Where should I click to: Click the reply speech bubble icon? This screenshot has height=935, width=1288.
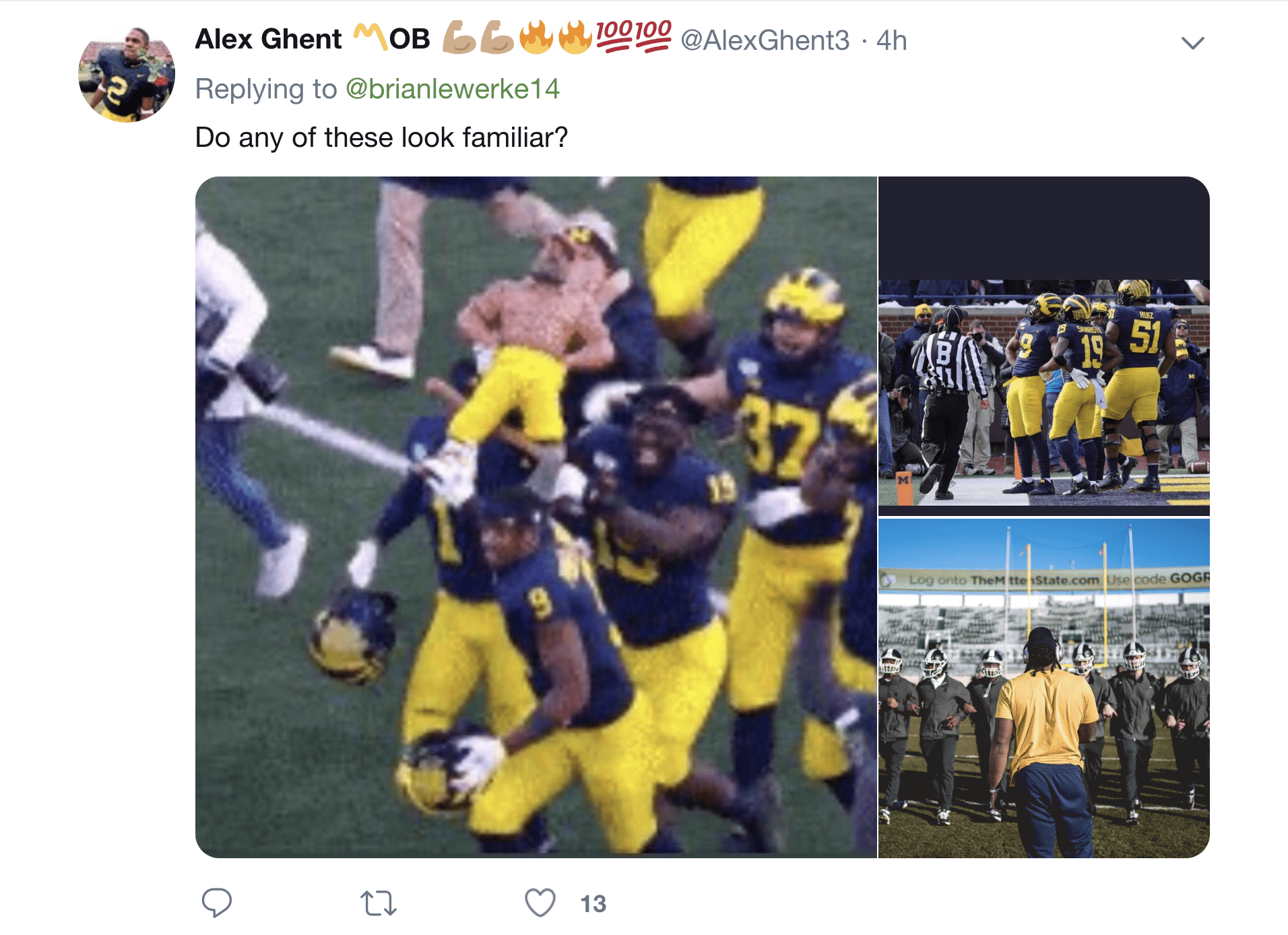click(x=216, y=903)
